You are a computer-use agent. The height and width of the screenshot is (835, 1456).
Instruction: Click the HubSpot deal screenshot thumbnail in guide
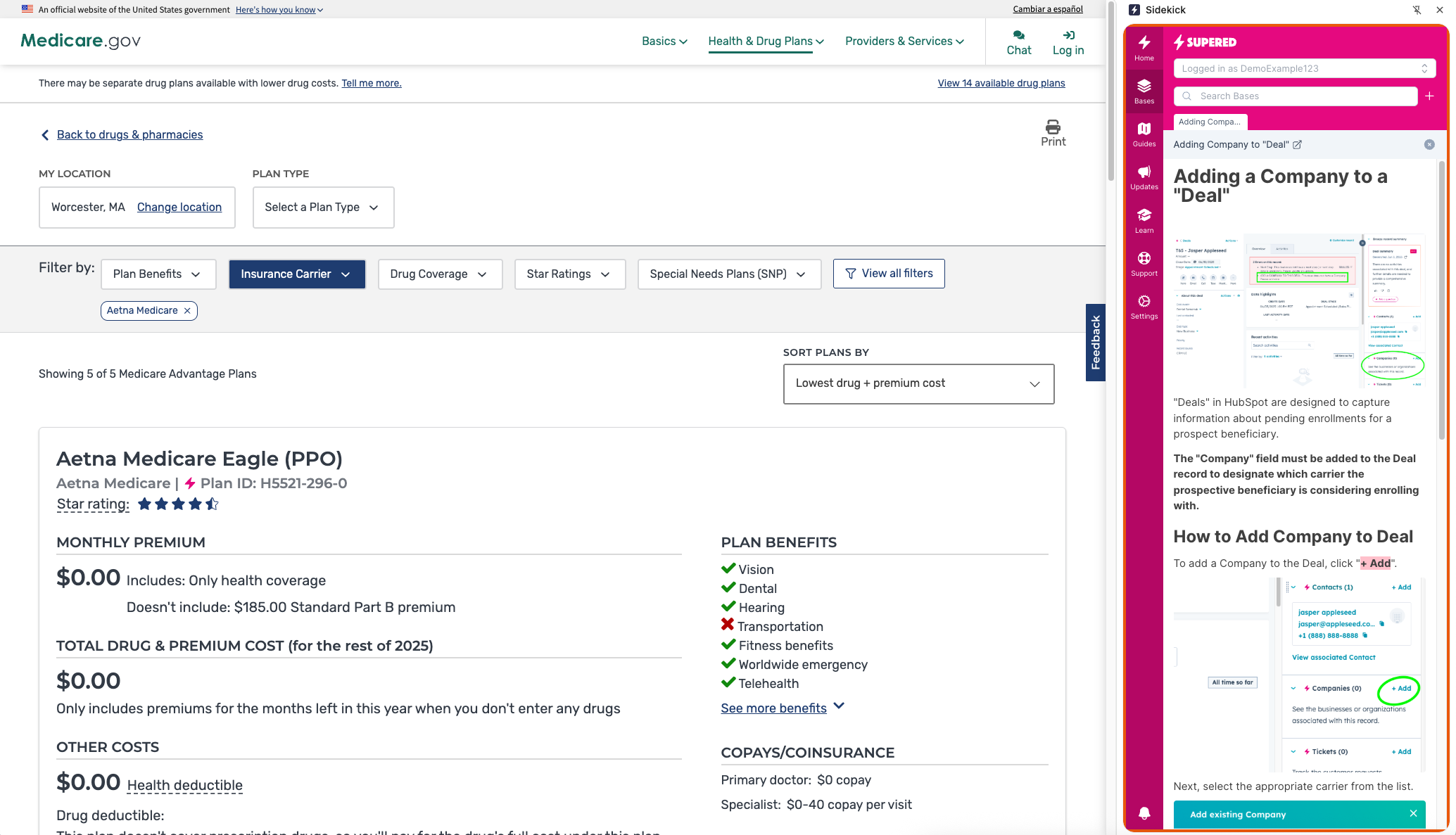pyautogui.click(x=1299, y=310)
